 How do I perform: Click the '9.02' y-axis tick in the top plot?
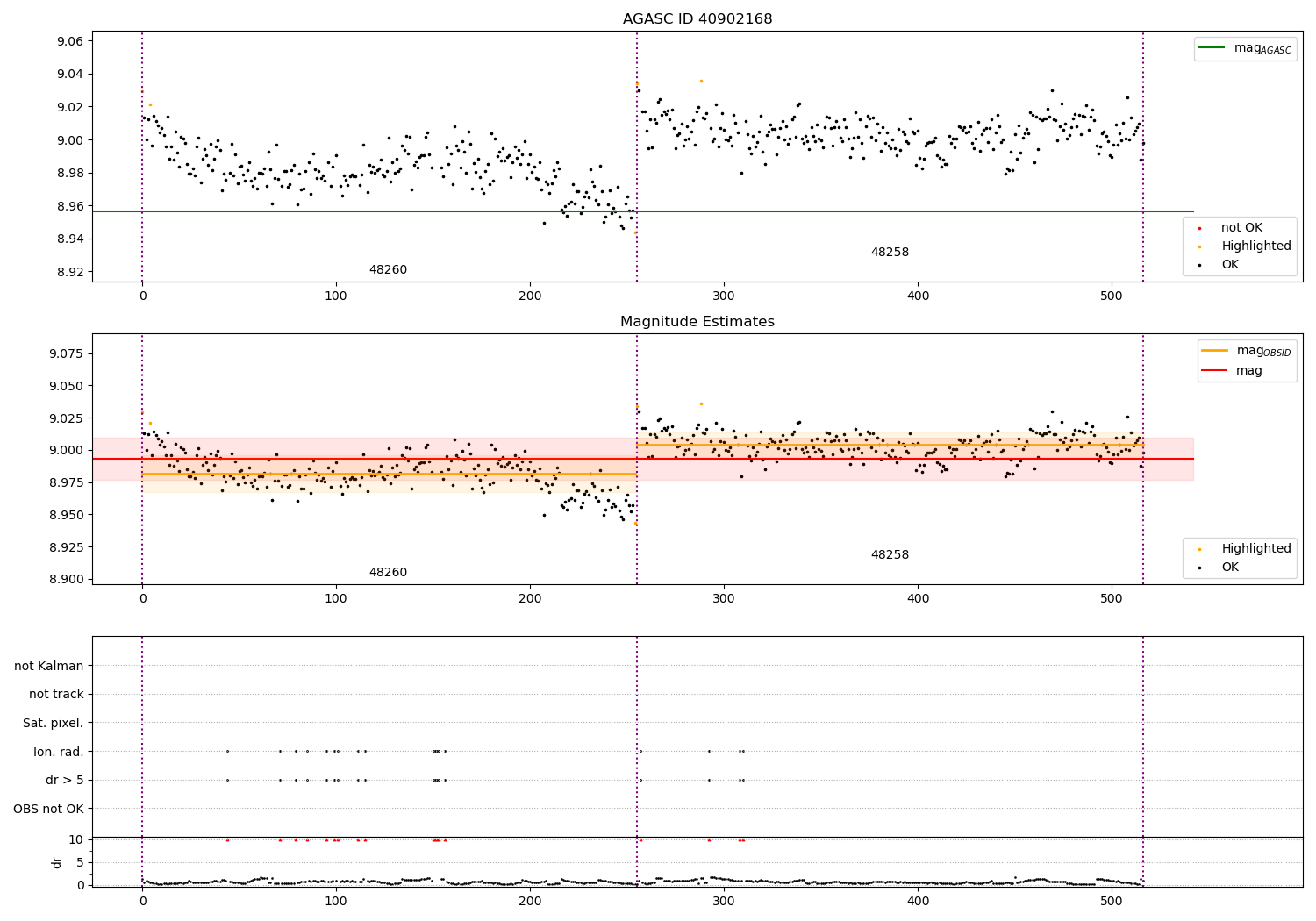pyautogui.click(x=69, y=107)
